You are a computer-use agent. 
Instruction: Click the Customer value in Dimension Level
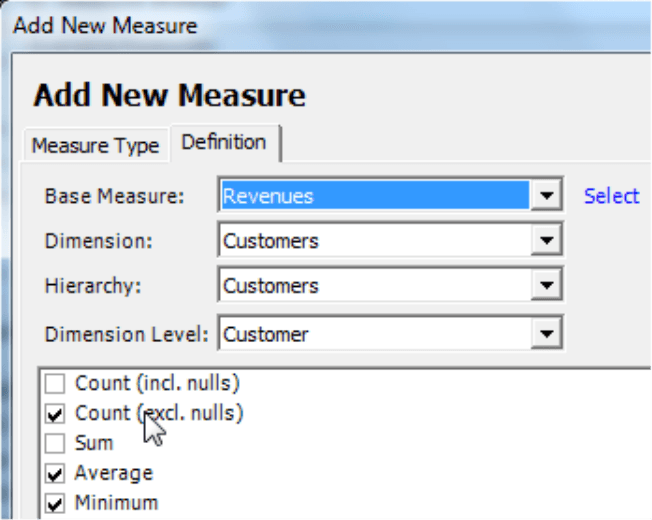(x=266, y=334)
